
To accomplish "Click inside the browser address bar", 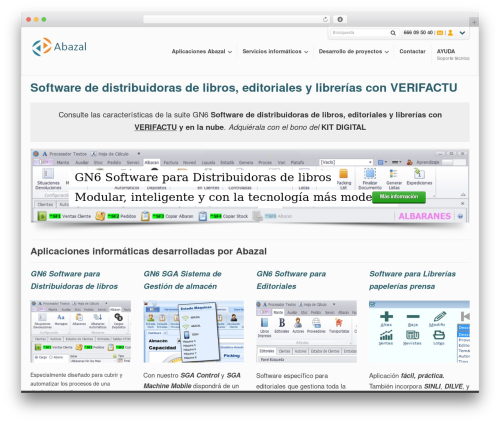I will tap(237, 19).
